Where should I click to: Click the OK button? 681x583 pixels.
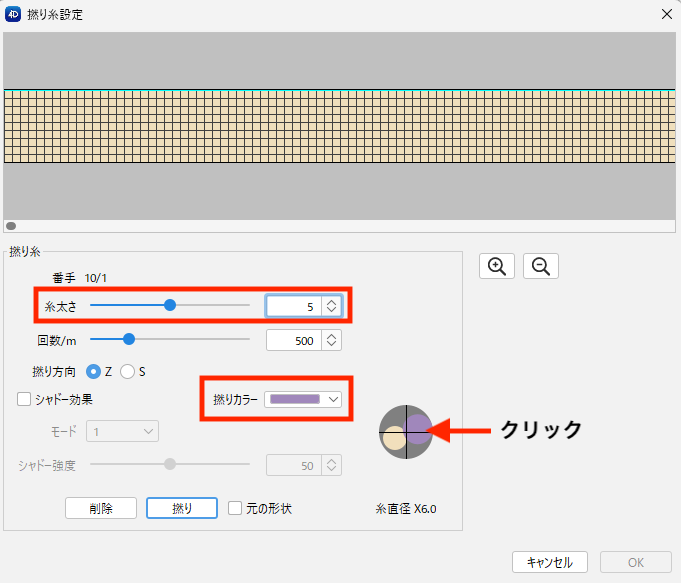[636, 562]
